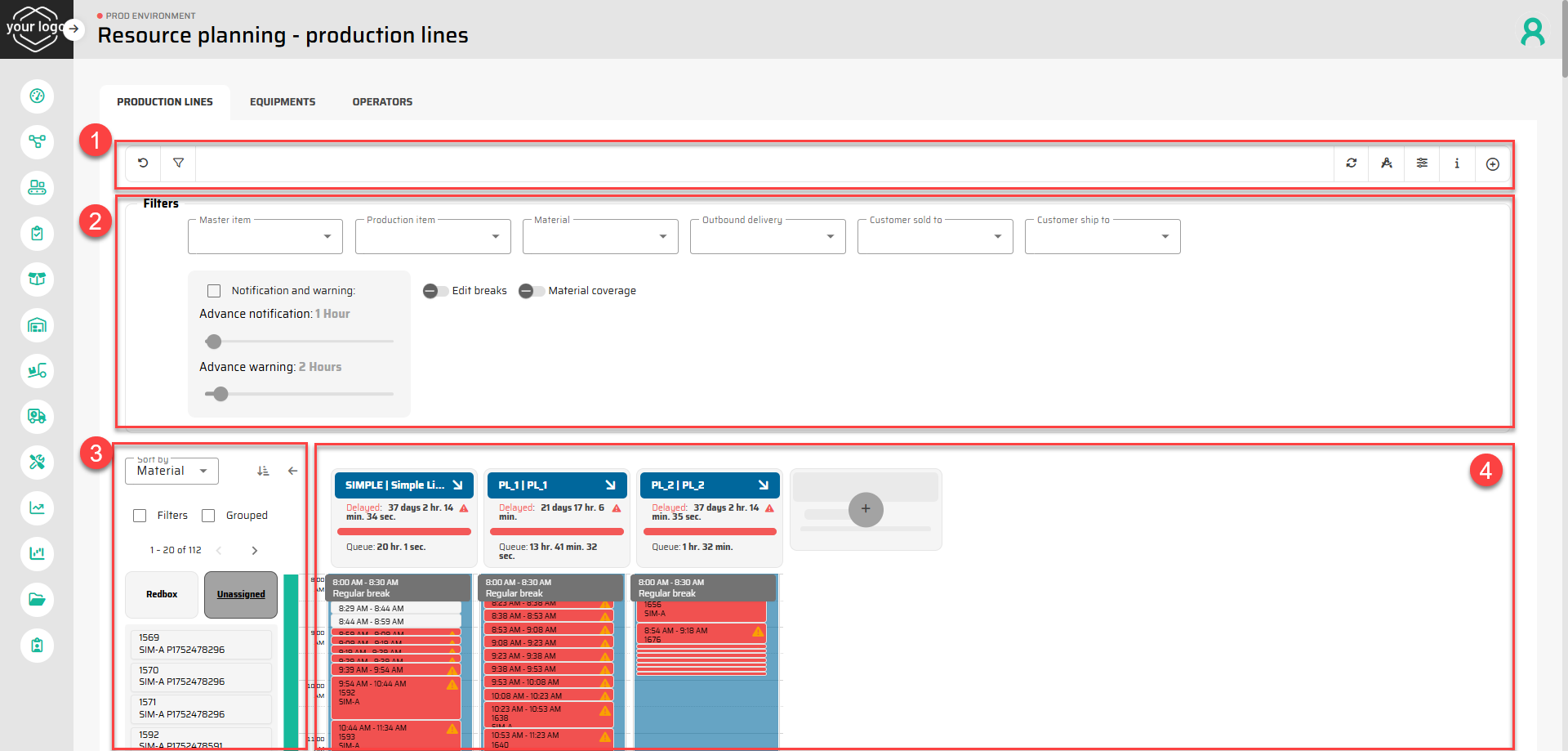Click the filter funnel icon in toolbar
This screenshot has width=1568, height=751.
(x=178, y=163)
